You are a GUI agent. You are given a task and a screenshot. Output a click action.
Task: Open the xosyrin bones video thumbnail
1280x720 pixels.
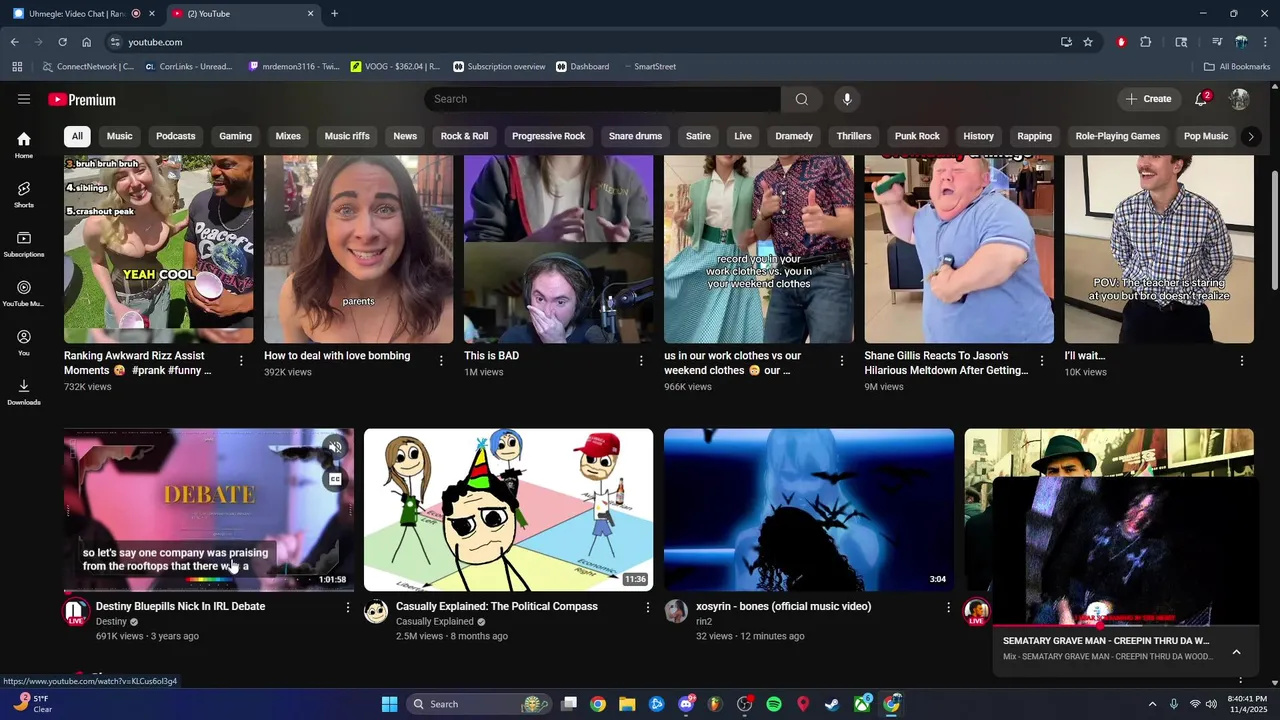(x=809, y=510)
